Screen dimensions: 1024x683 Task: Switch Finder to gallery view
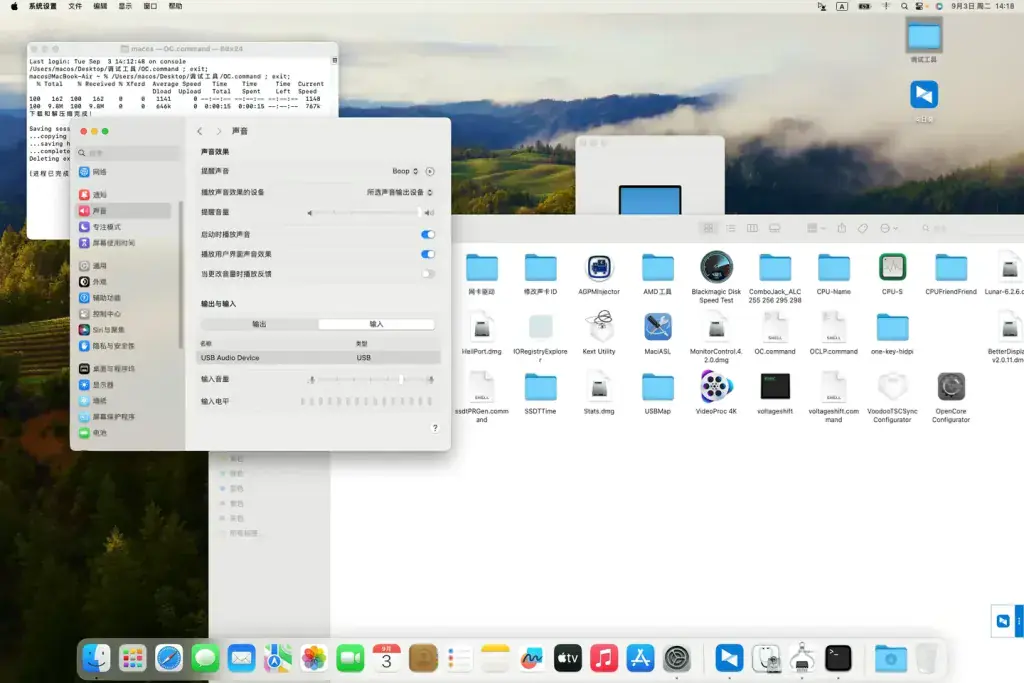click(x=775, y=228)
